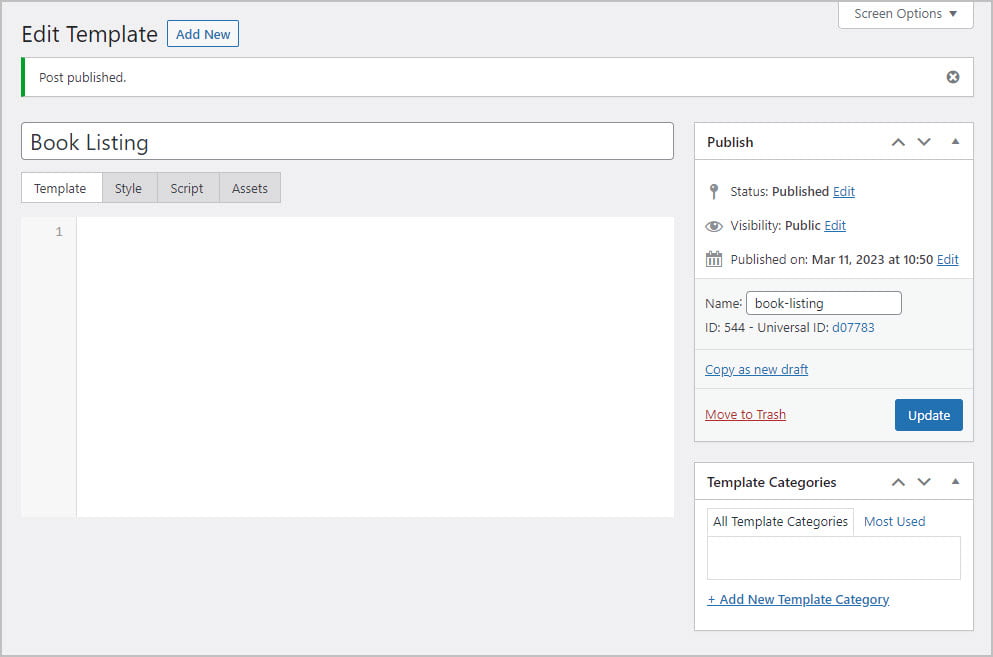993x657 pixels.
Task: Collapse the Template Categories panel
Action: tap(955, 482)
